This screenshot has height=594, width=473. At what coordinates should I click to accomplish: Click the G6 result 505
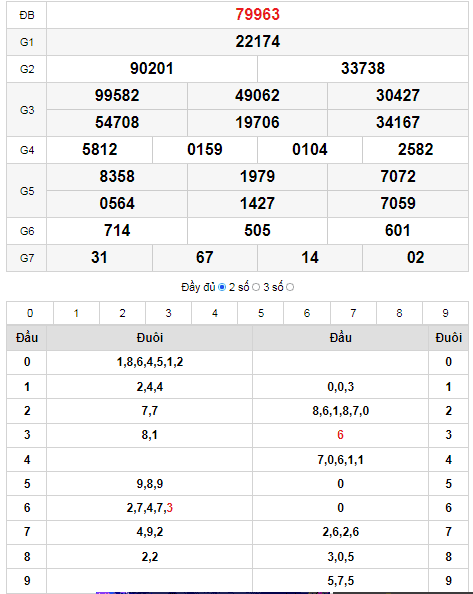pos(258,231)
